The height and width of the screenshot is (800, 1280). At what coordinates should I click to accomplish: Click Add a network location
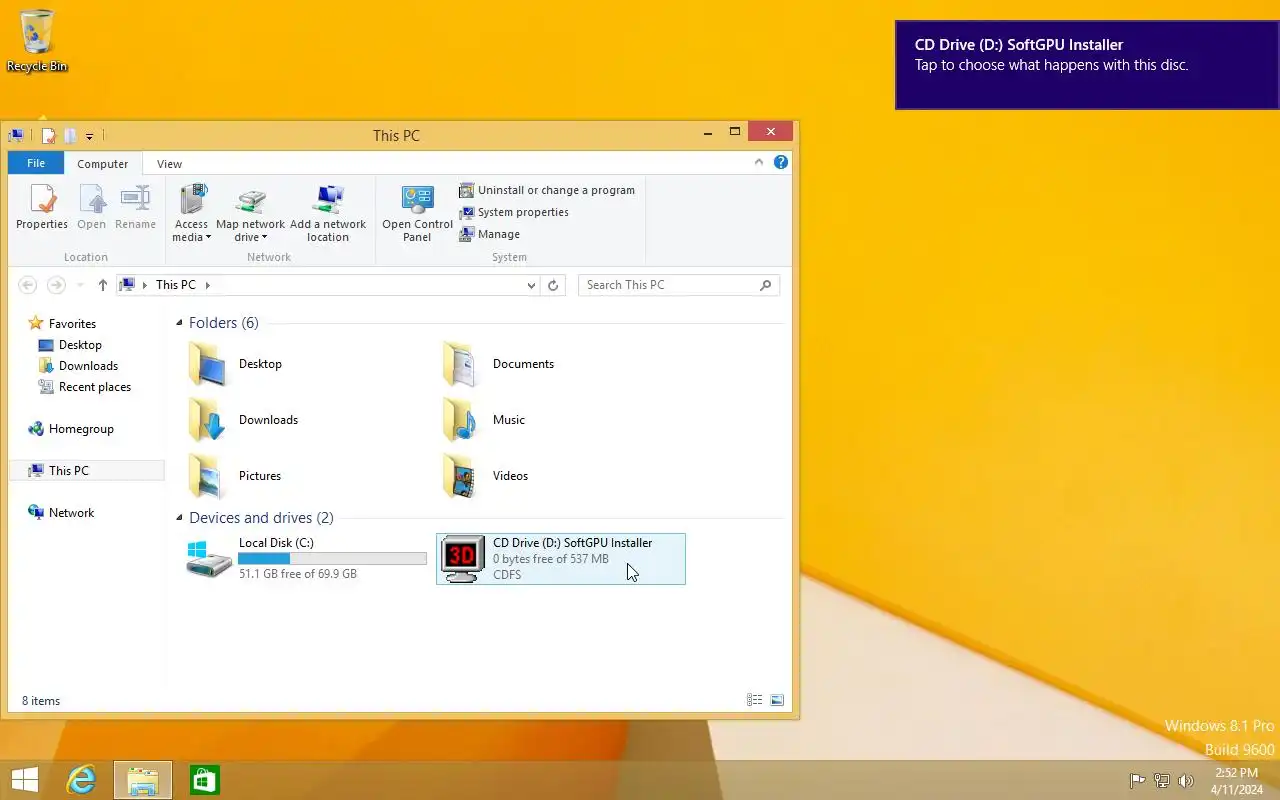click(x=328, y=212)
